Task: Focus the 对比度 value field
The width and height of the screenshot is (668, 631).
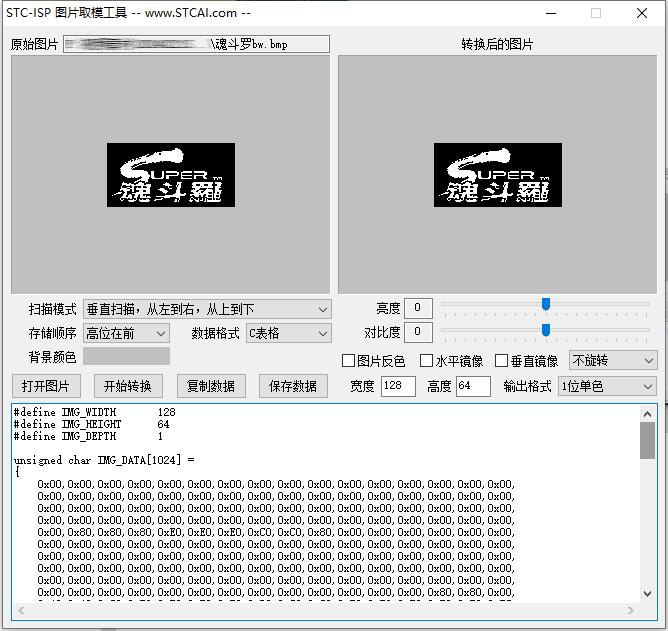Action: click(x=418, y=332)
